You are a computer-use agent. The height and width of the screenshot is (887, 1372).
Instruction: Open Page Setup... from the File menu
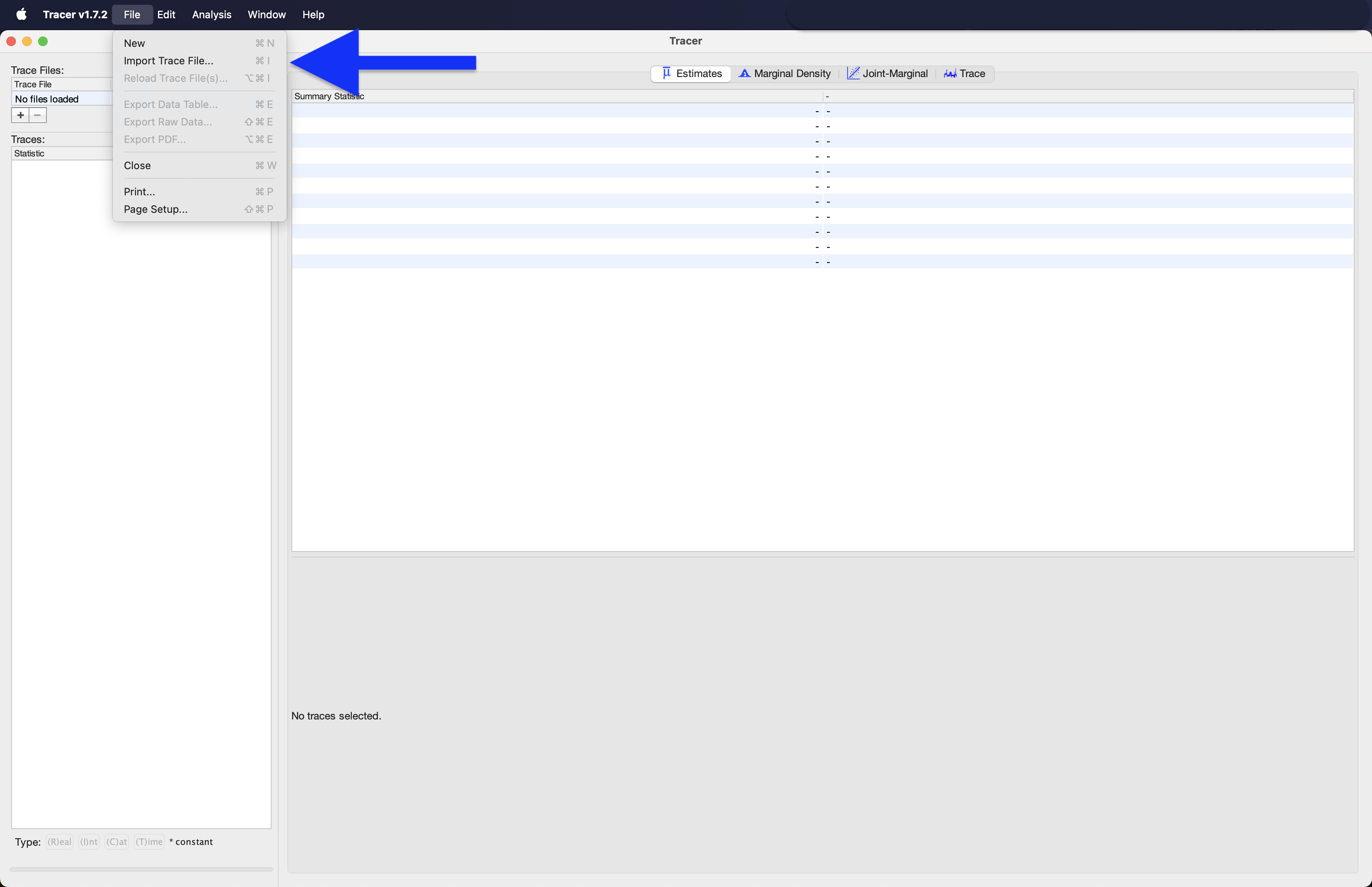199,209
